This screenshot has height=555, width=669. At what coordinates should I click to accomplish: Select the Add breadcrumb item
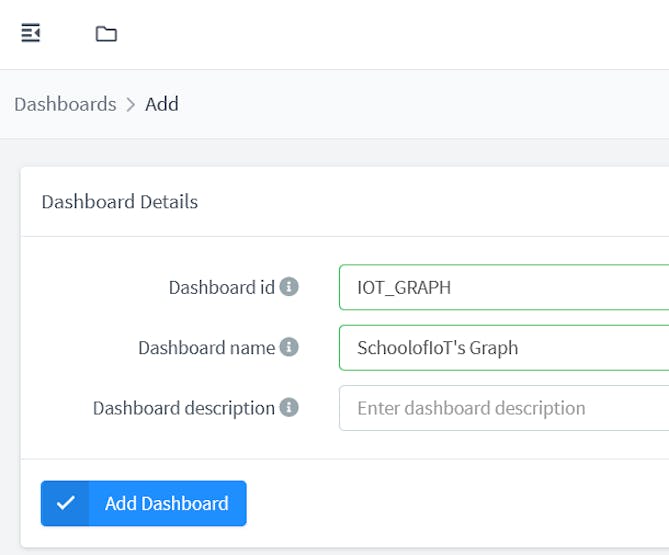pyautogui.click(x=162, y=104)
